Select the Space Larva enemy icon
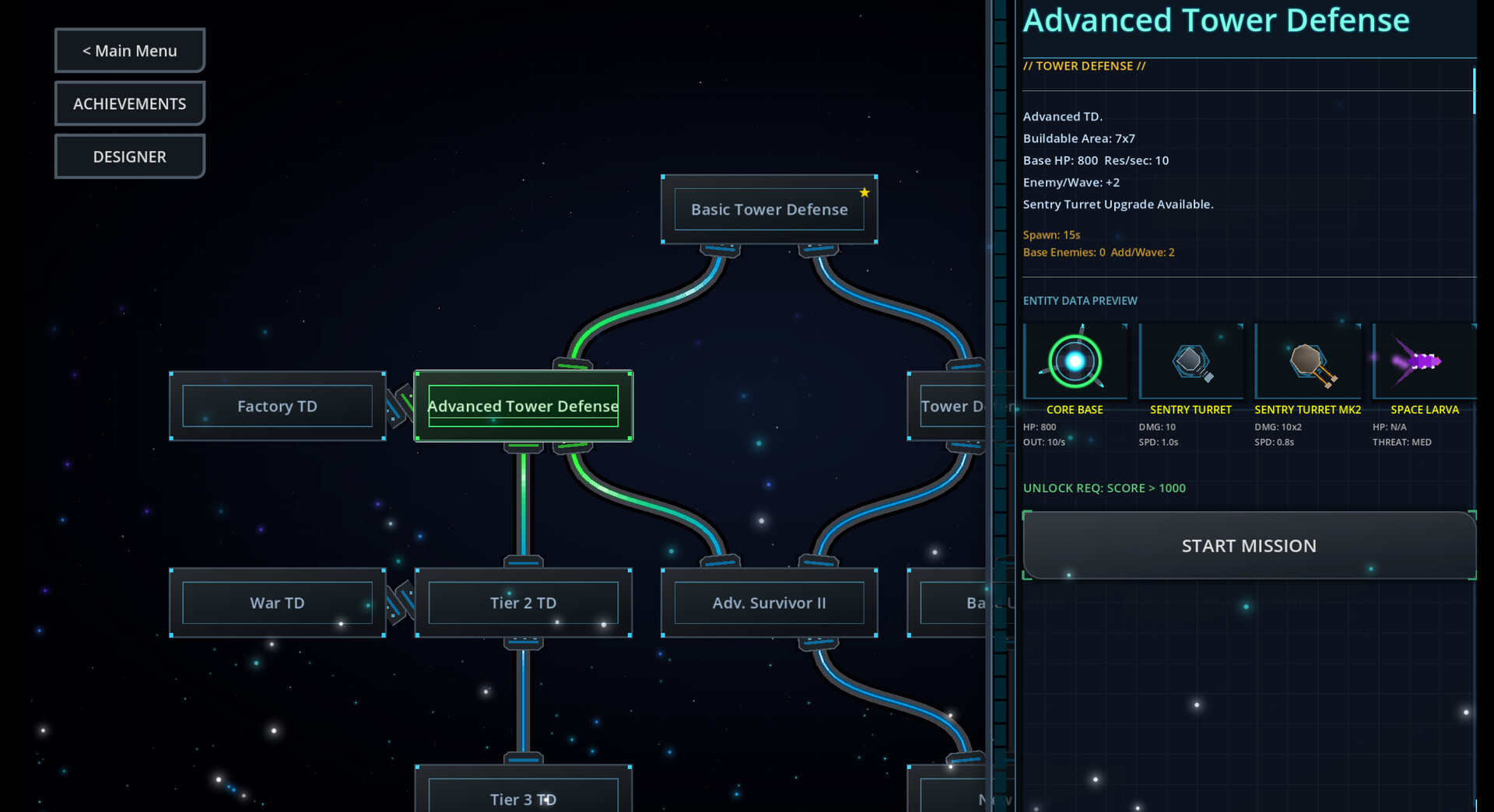1494x812 pixels. (1422, 362)
